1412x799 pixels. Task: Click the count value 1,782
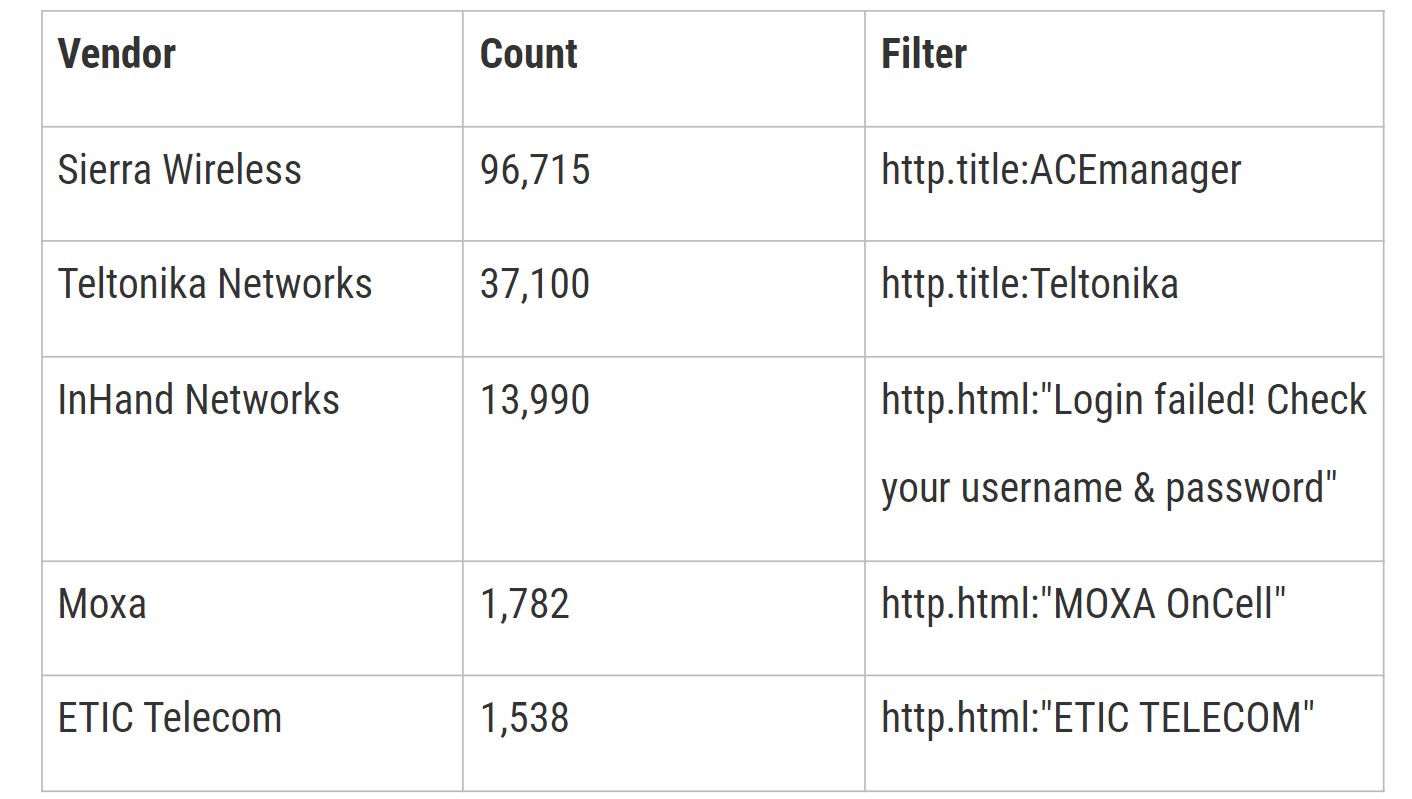(525, 604)
